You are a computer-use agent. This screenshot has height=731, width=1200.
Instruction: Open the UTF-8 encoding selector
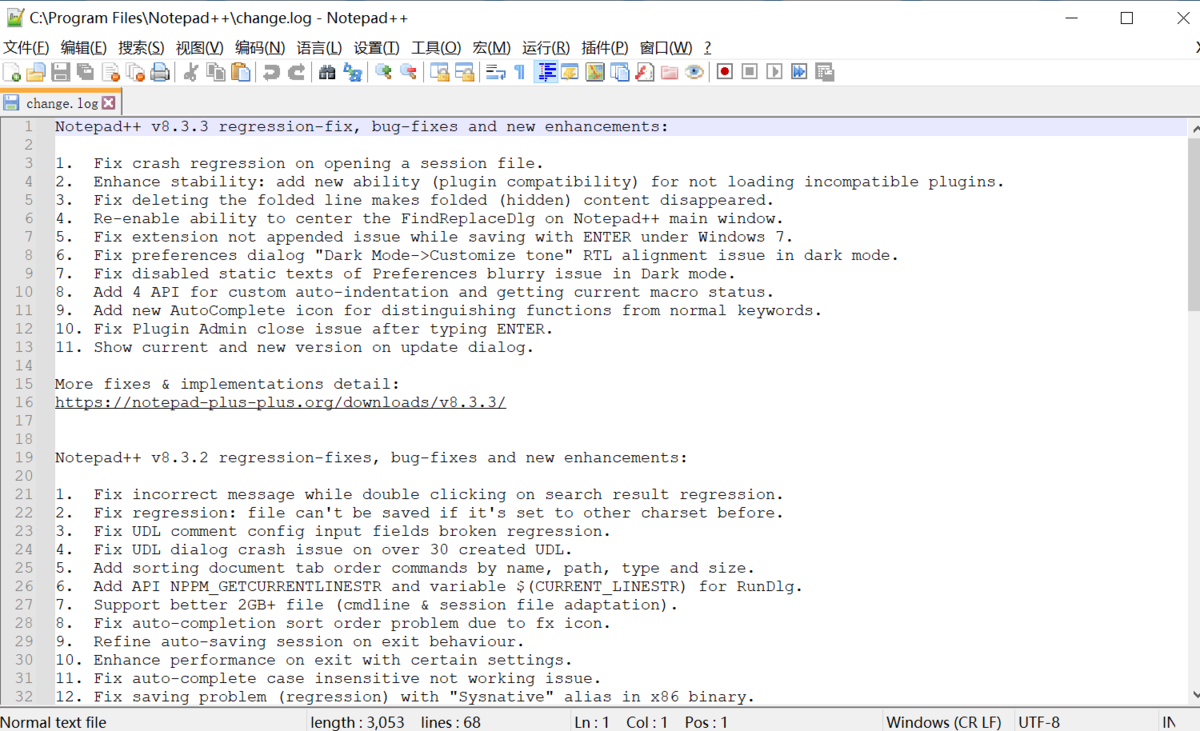click(1035, 721)
